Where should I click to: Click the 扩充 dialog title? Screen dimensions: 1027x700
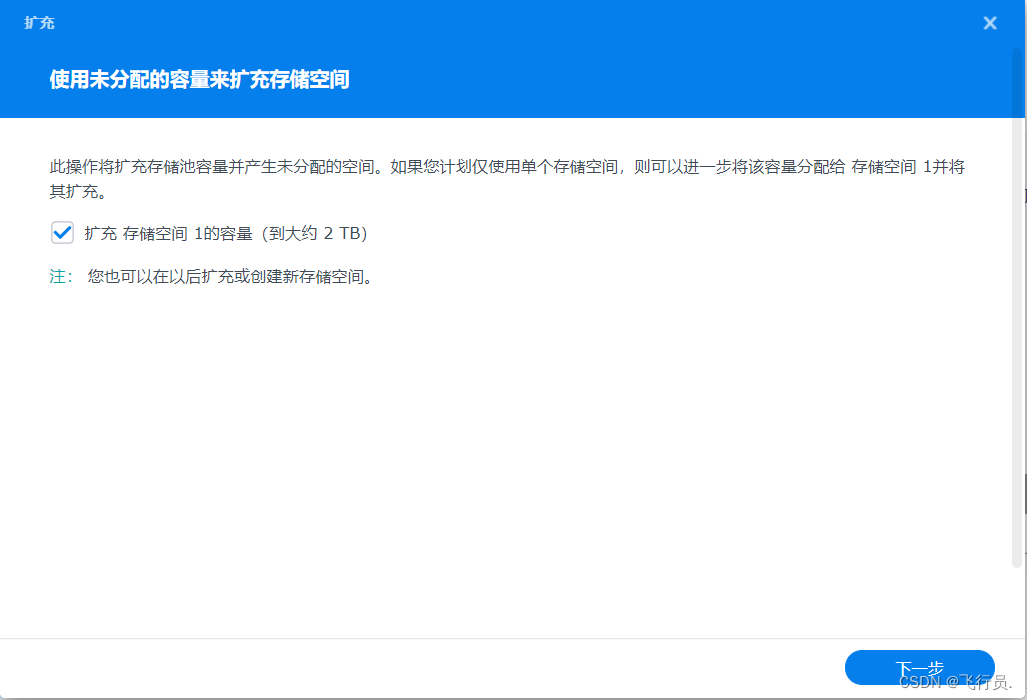(x=38, y=22)
